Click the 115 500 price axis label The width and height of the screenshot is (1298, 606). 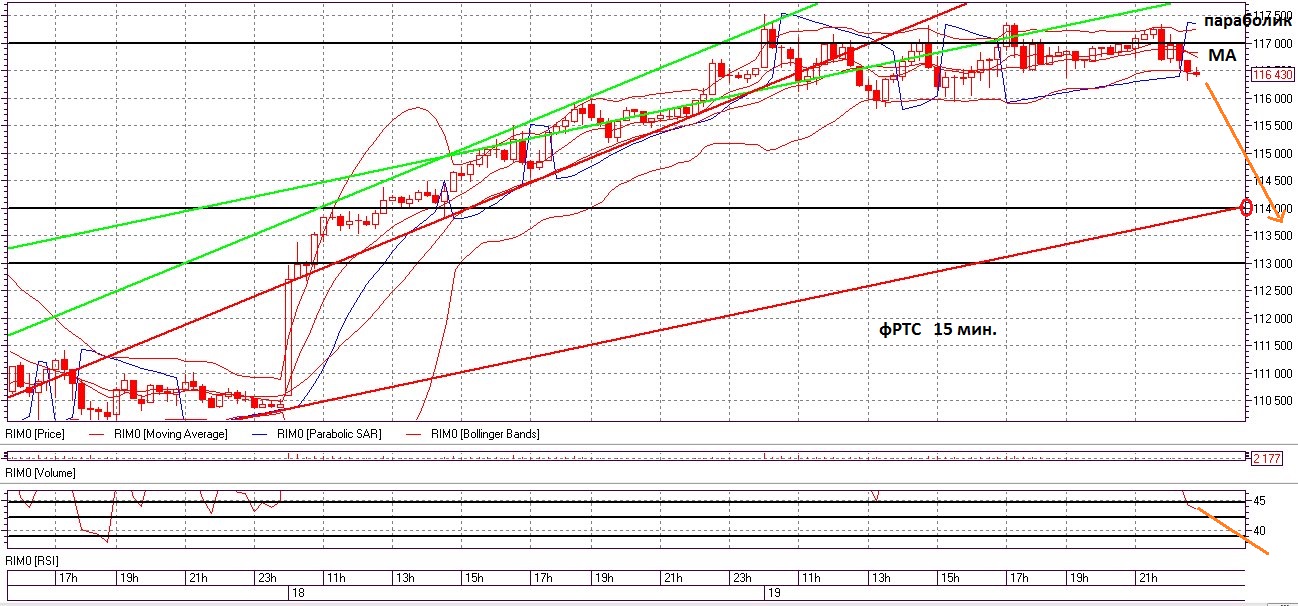[x=1273, y=126]
